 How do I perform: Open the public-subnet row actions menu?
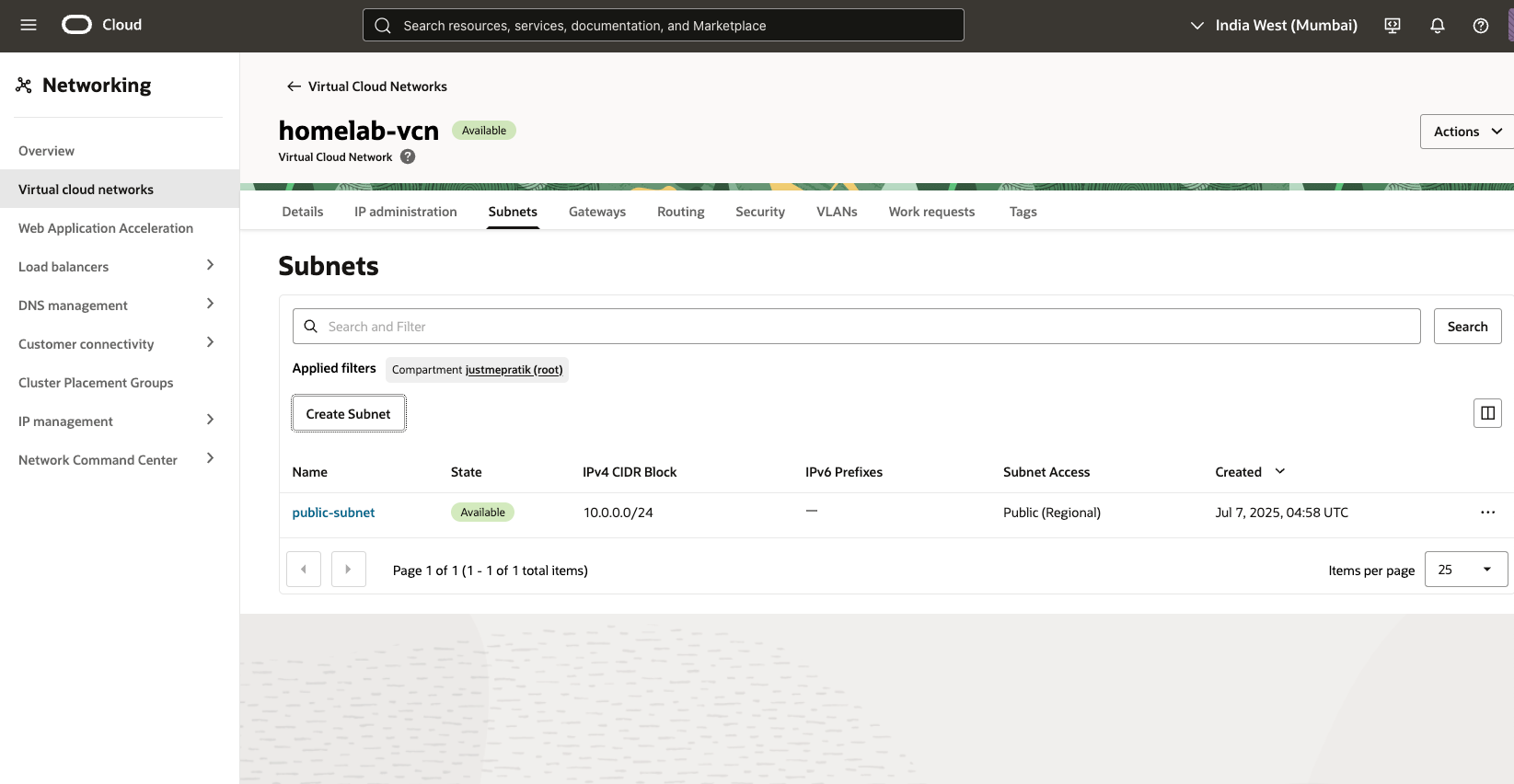pyautogui.click(x=1487, y=513)
